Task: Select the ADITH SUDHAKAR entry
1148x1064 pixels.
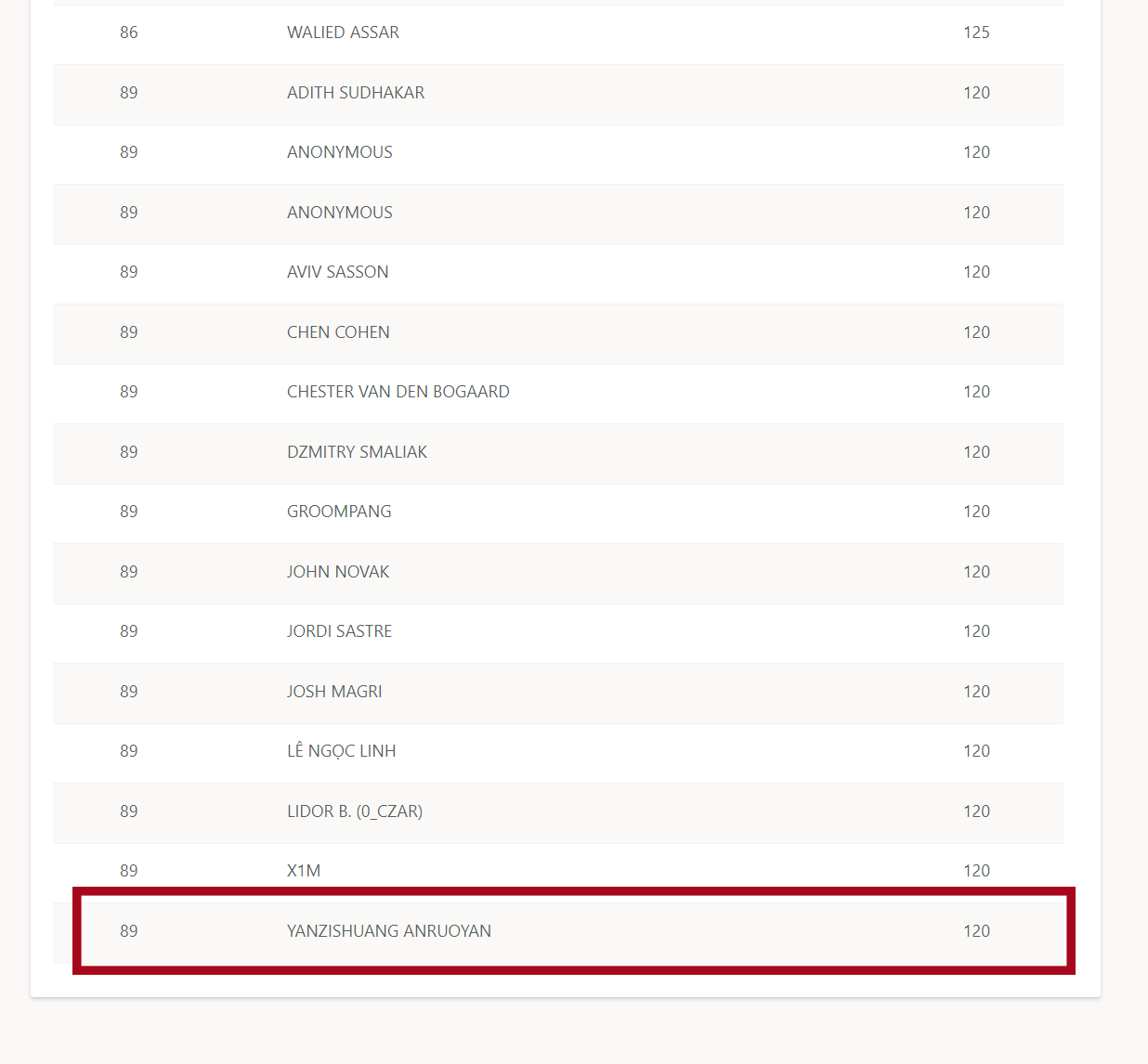Action: click(x=355, y=93)
